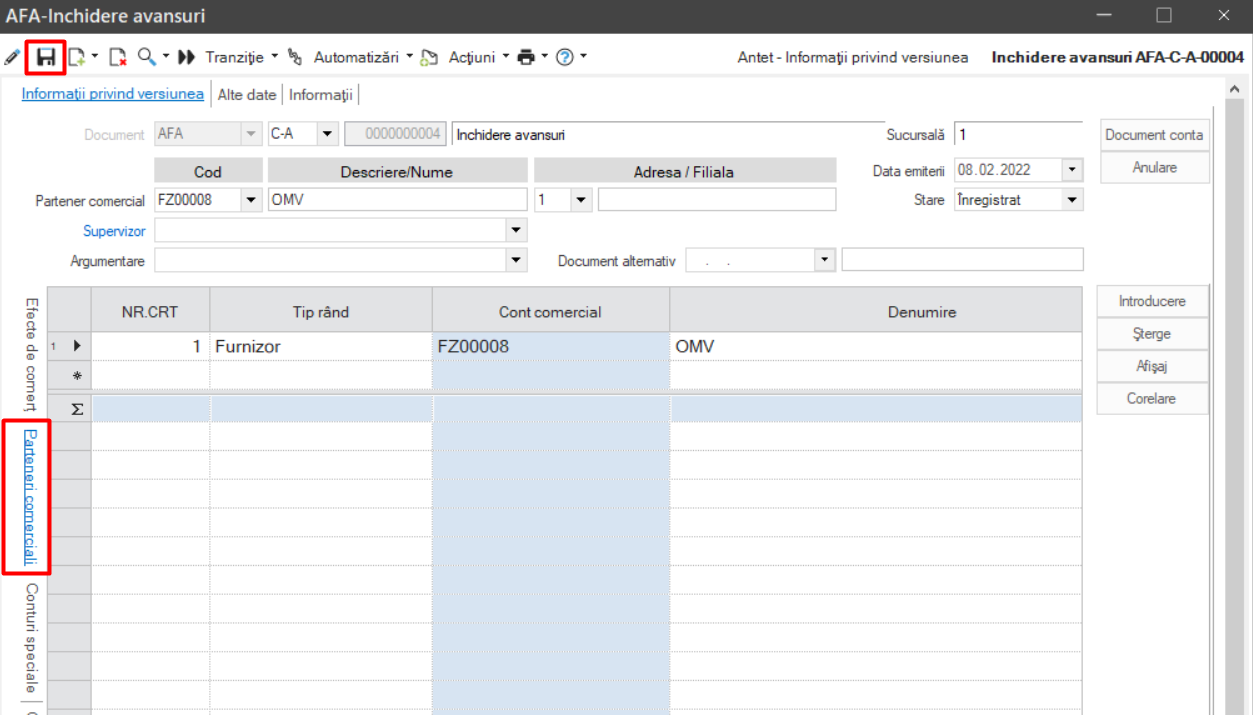Click the Introducere button
Screen dimensions: 1253x715
click(1152, 301)
